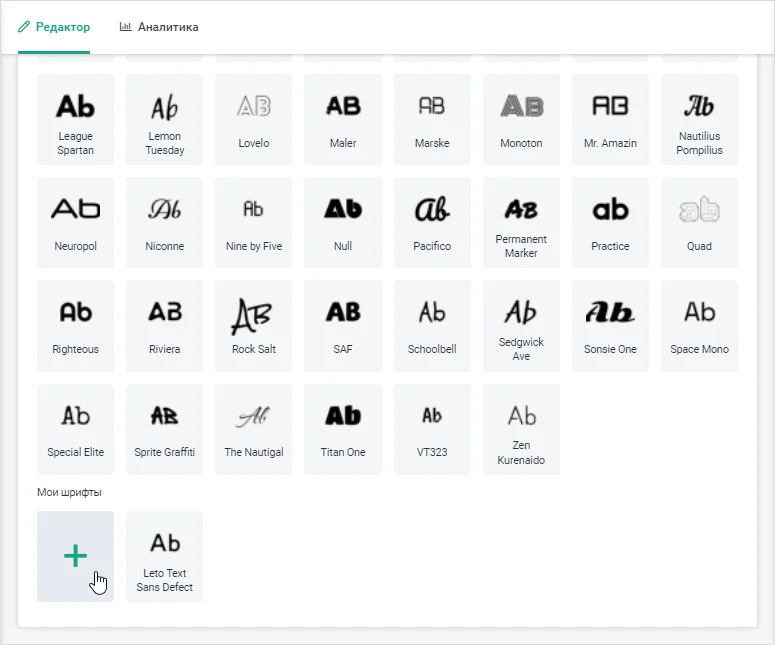775x645 pixels.
Task: Pick the Pacifico font
Action: [x=432, y=223]
